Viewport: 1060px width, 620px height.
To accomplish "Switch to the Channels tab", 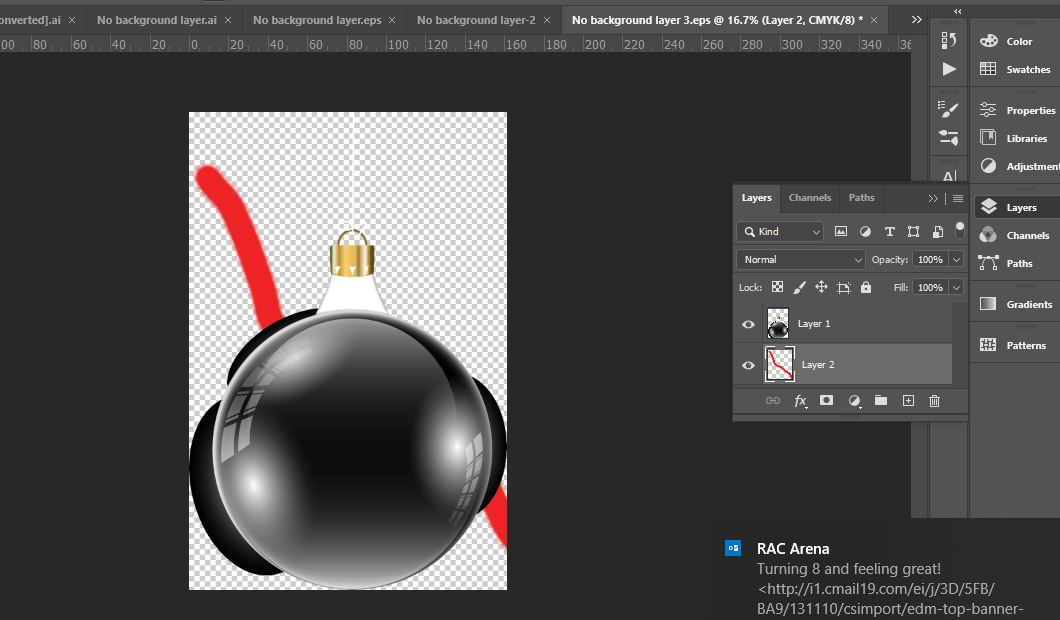I will coord(810,198).
